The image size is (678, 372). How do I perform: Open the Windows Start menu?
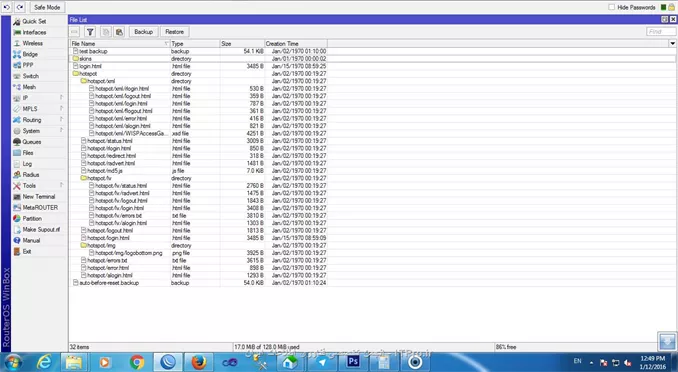[x=12, y=362]
